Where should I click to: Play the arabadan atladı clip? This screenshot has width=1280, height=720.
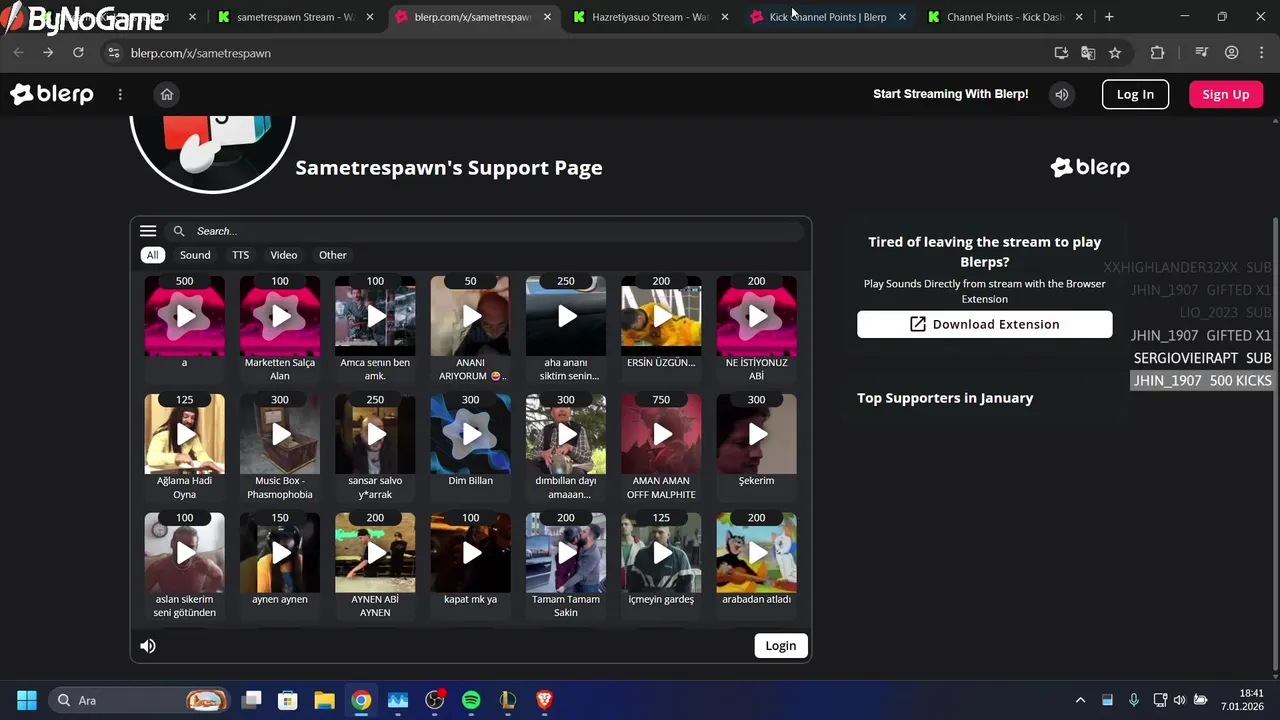[x=757, y=553]
